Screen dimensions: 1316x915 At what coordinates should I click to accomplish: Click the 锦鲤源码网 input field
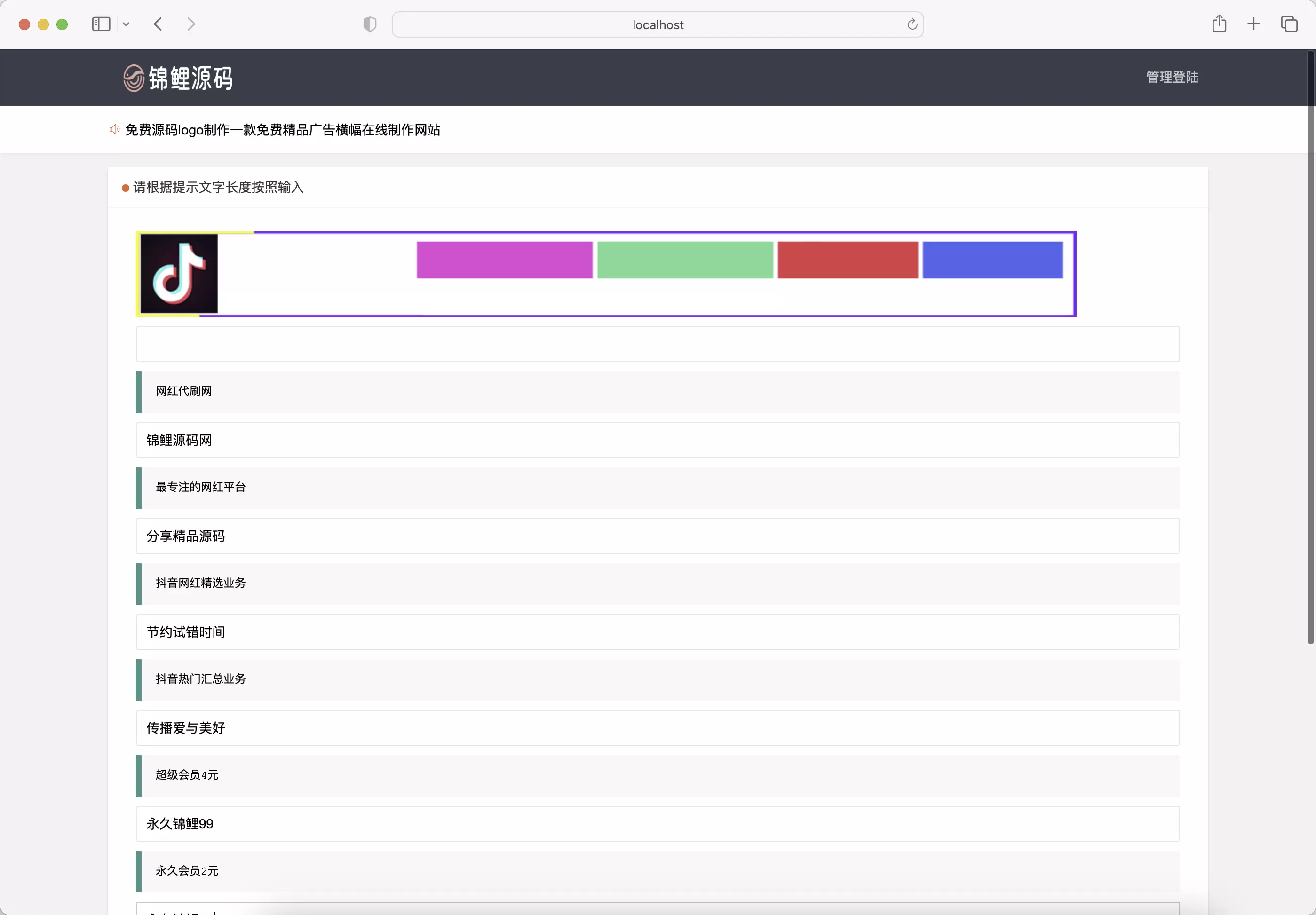point(658,440)
